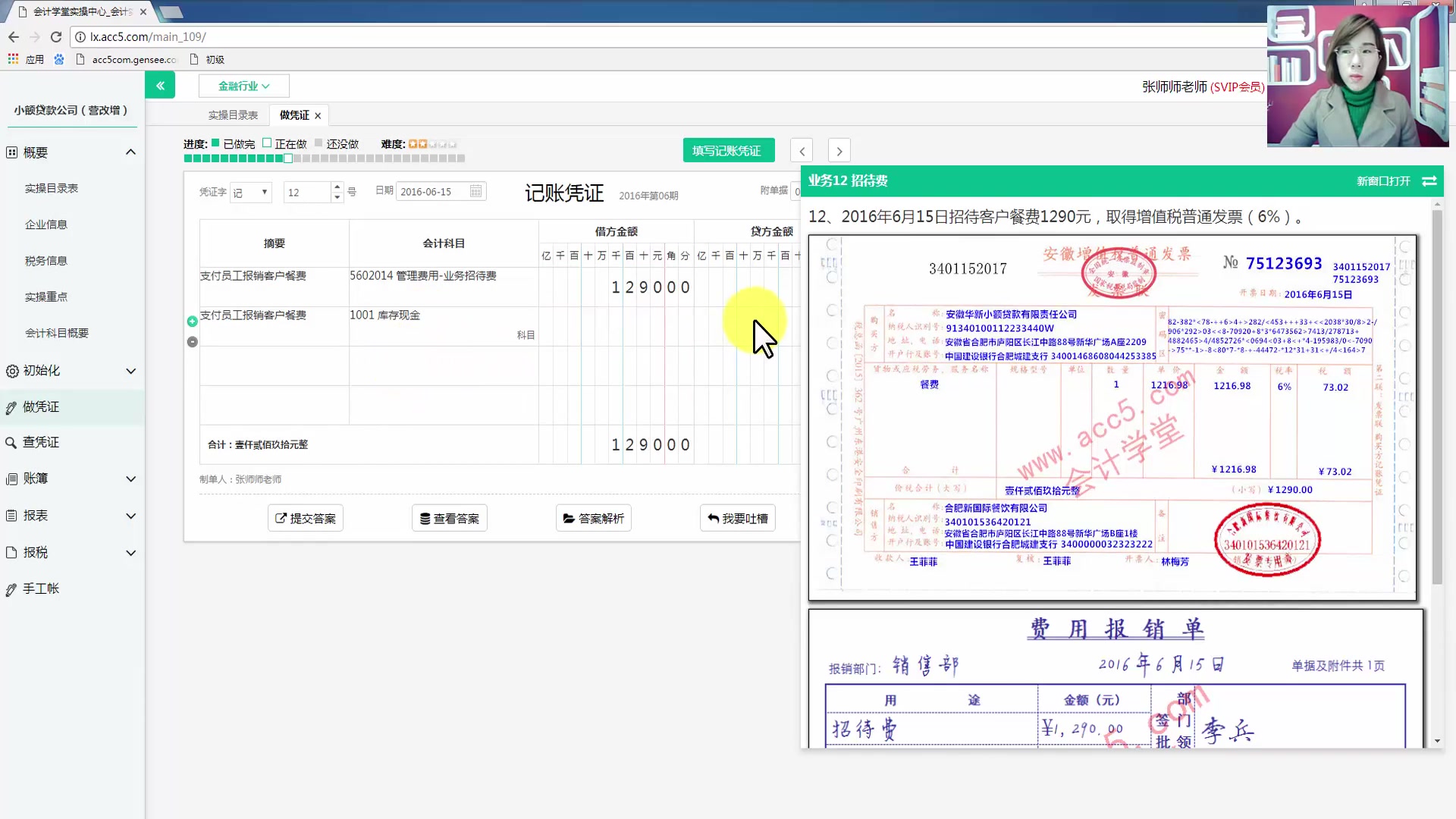This screenshot has width=1456, height=819.
Task: Click the 提交答案 submit button
Action: point(305,518)
